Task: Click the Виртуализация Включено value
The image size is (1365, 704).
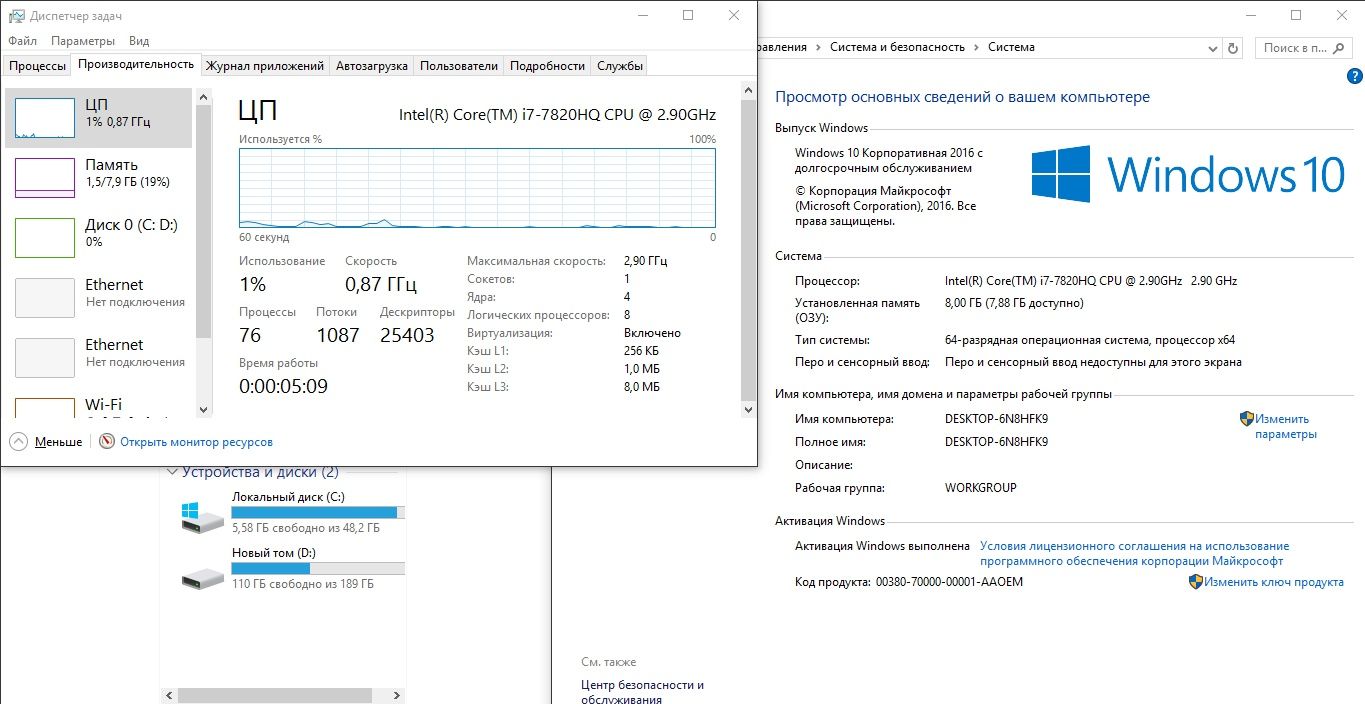Action: click(652, 333)
